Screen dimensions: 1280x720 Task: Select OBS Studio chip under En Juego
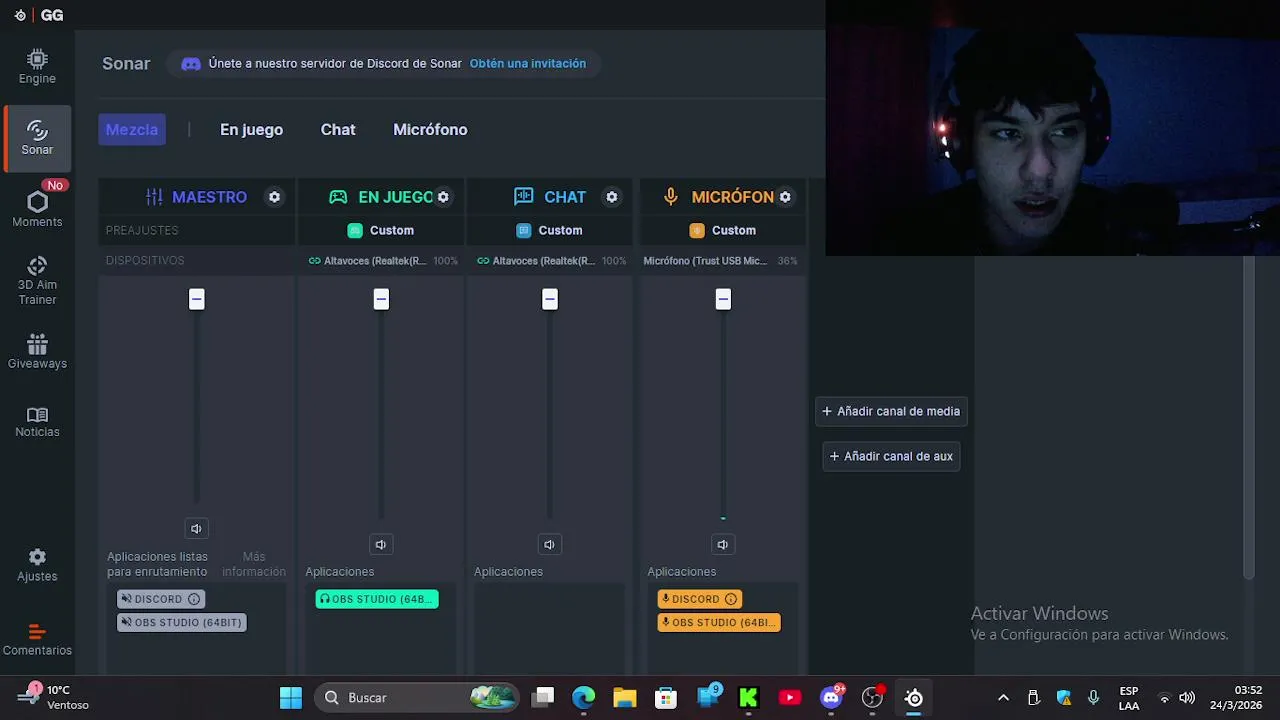tap(377, 599)
